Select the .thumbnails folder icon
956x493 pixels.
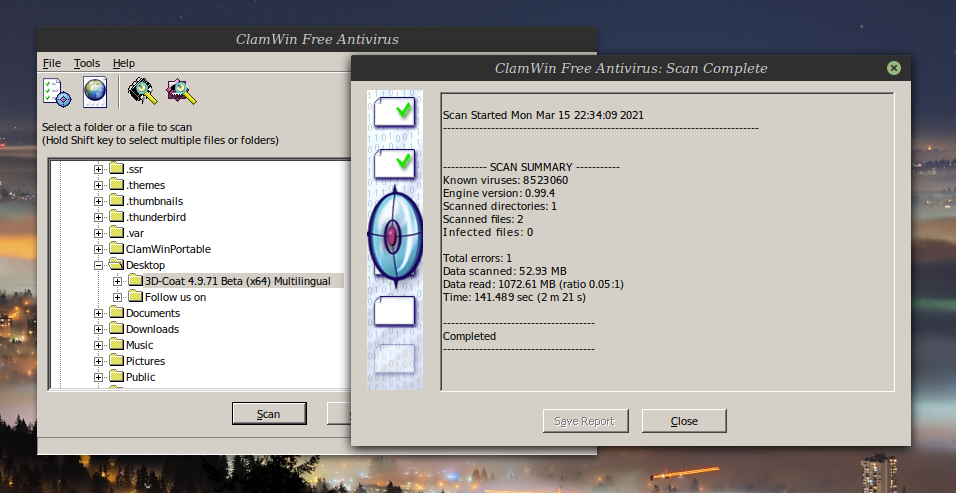pos(116,200)
